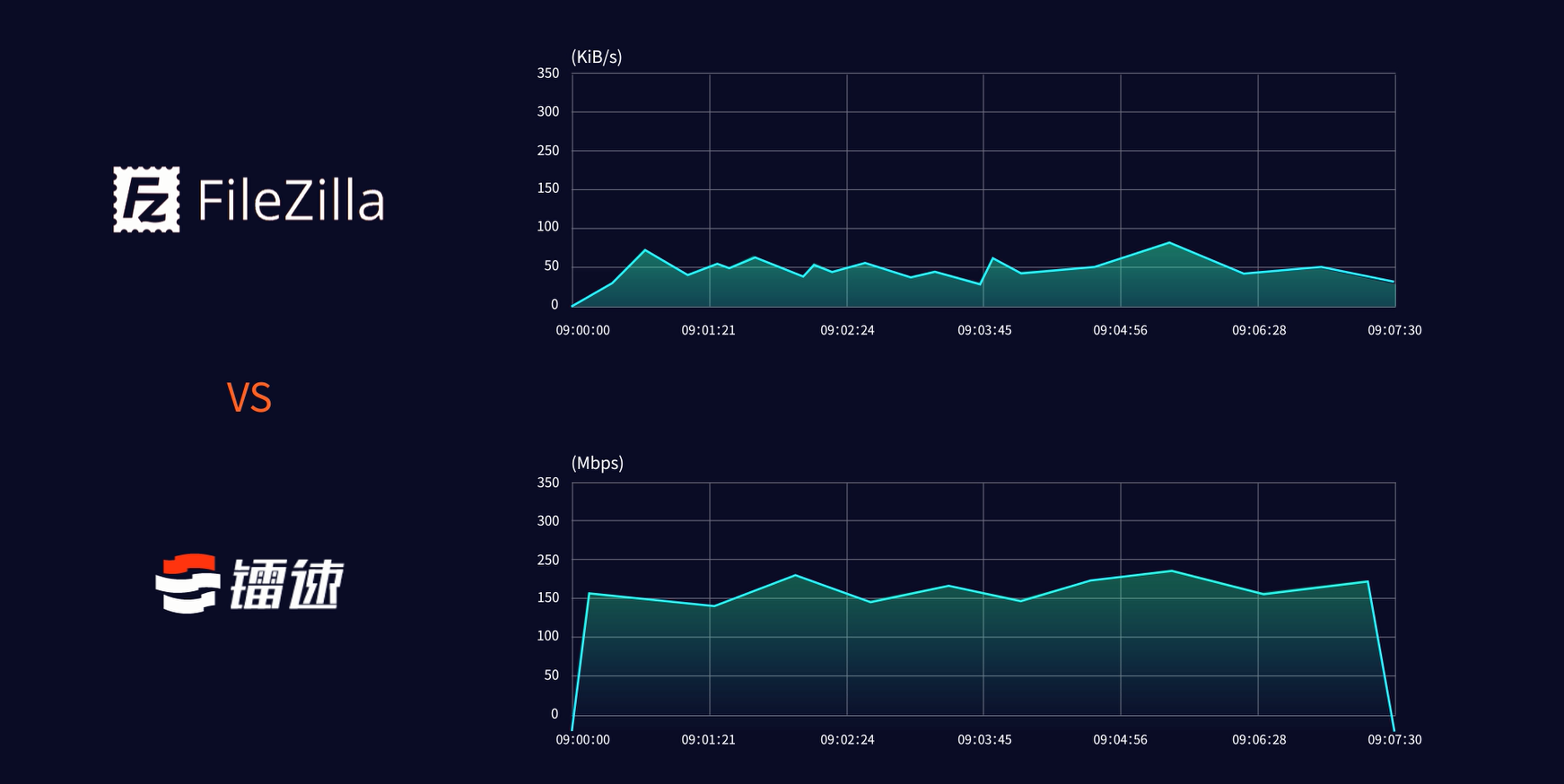
Task: Click 09:03:45 on the upper chart time axis
Action: click(x=984, y=330)
